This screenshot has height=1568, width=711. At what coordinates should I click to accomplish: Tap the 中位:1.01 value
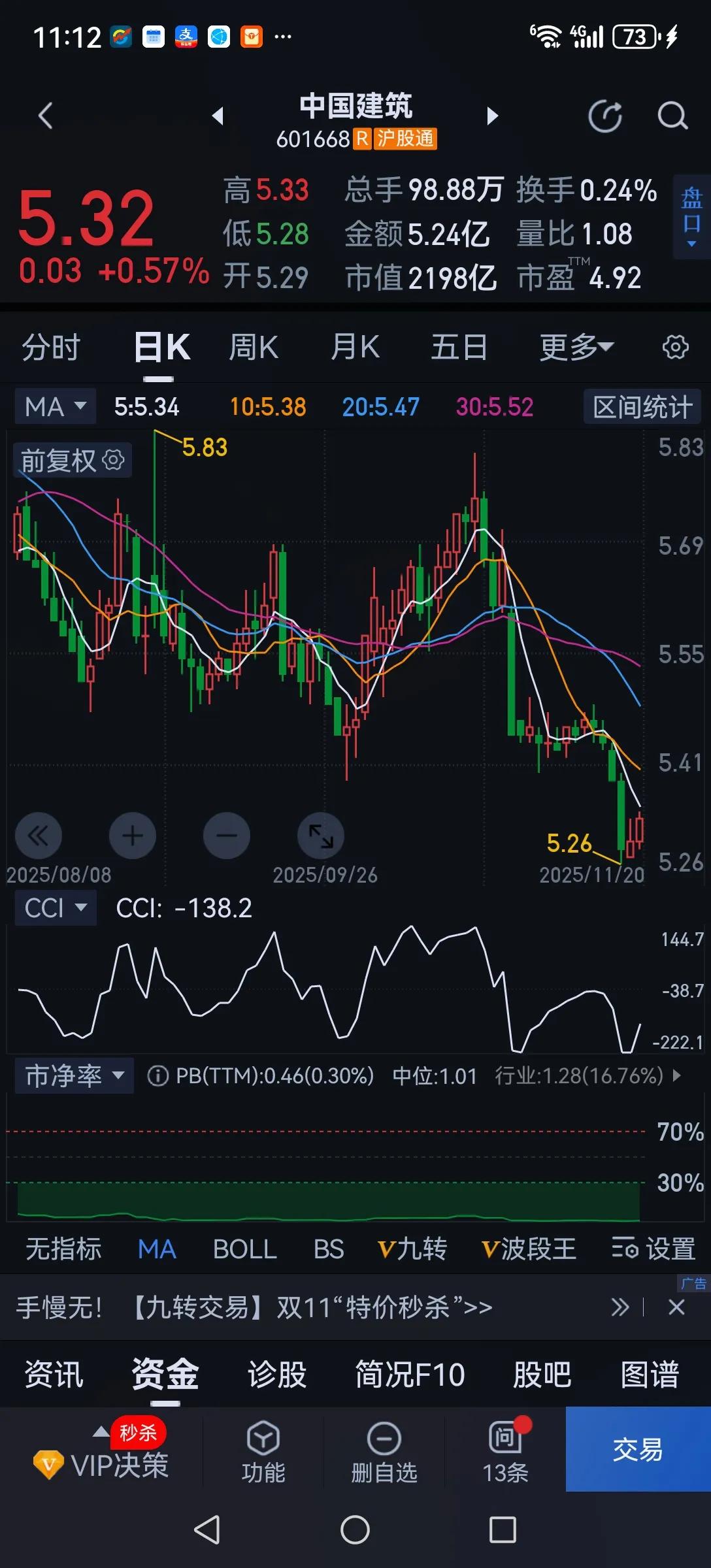[435, 1076]
